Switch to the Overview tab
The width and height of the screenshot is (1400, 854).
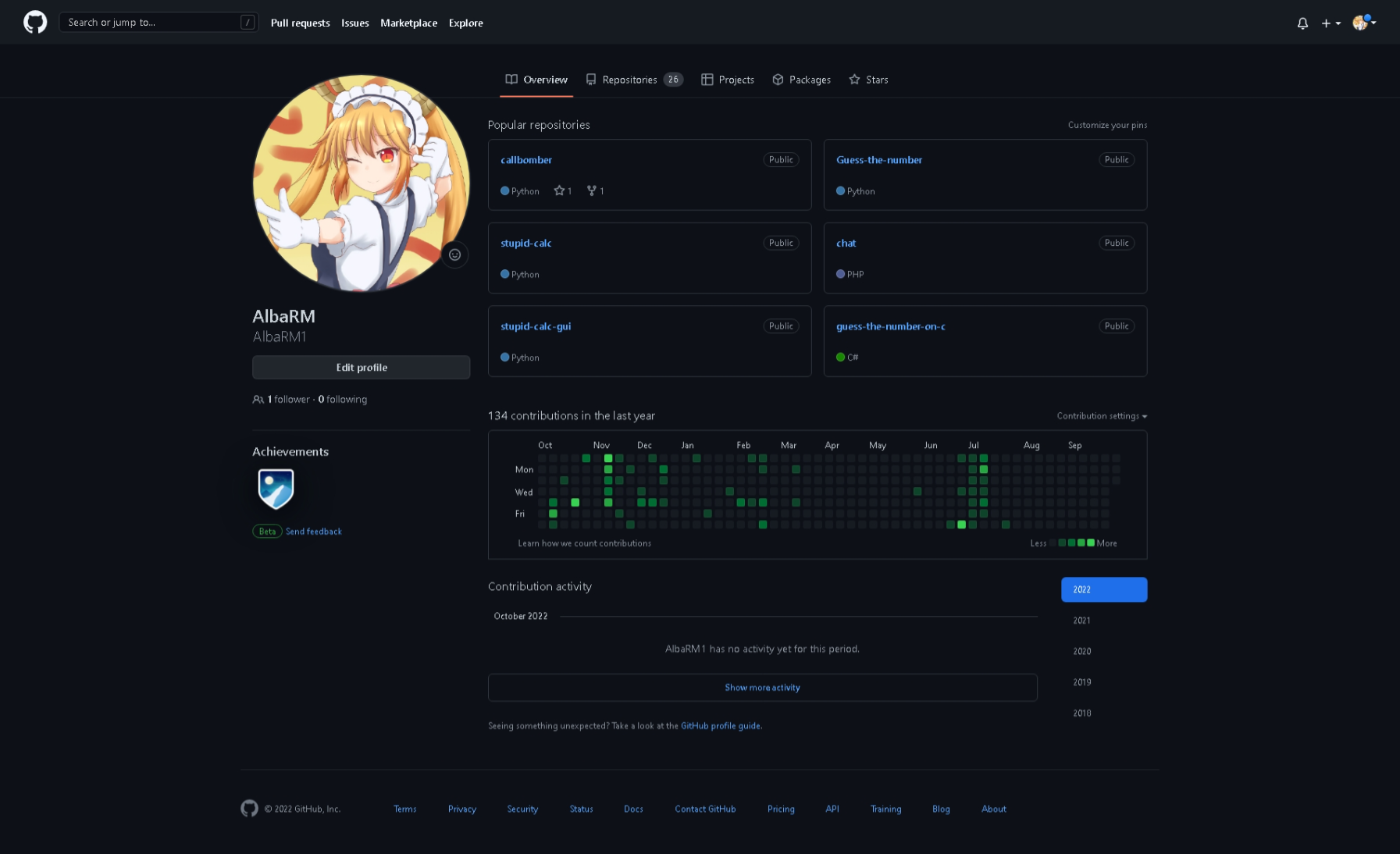(x=536, y=80)
